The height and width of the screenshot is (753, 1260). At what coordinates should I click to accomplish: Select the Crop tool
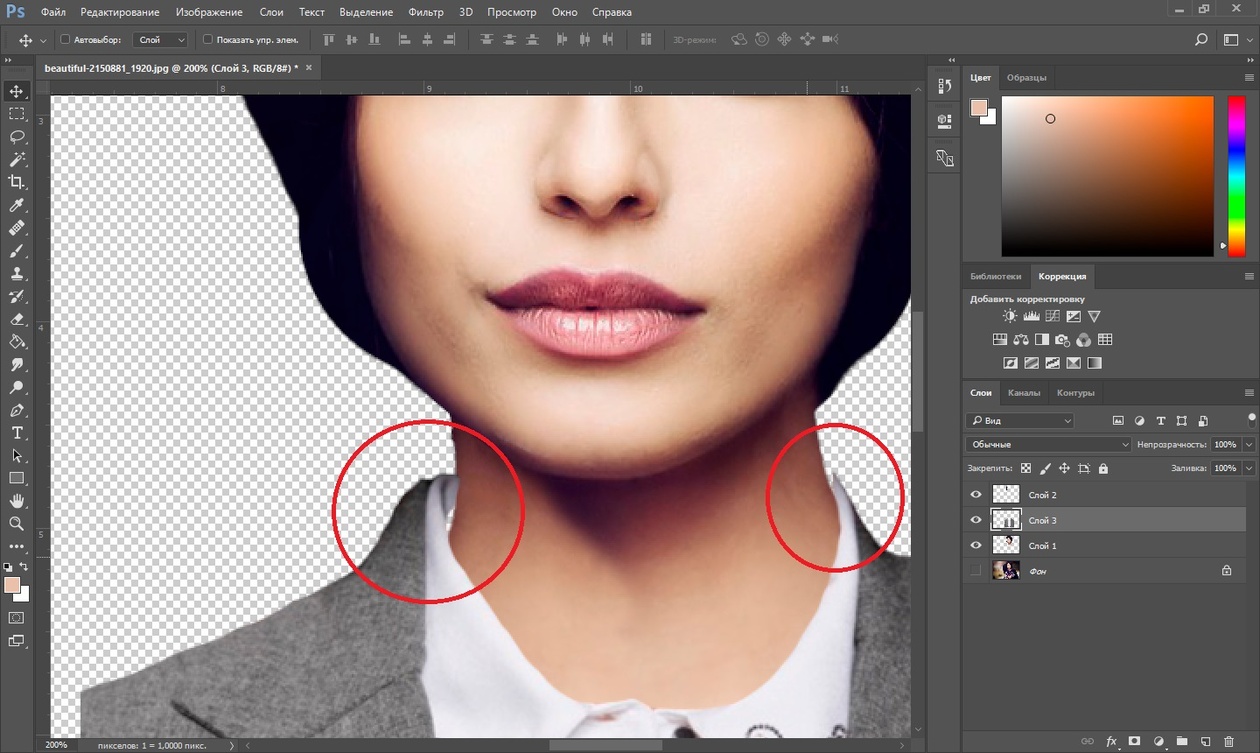click(x=17, y=182)
